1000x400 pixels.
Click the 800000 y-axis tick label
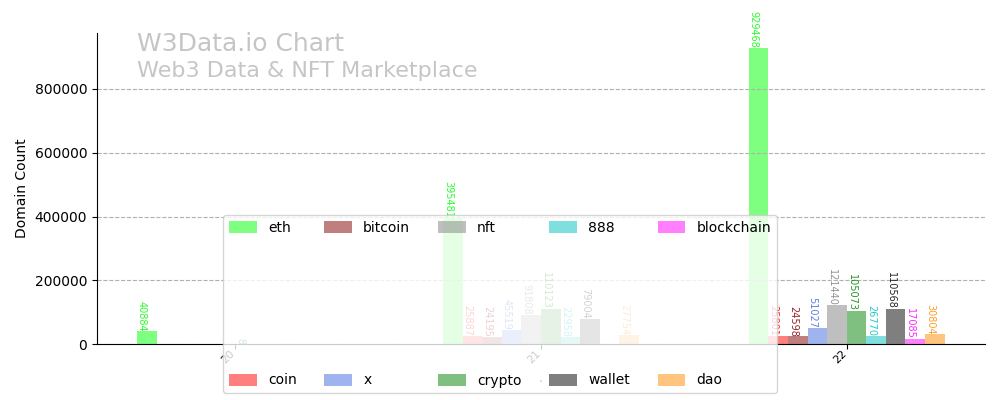tap(61, 89)
